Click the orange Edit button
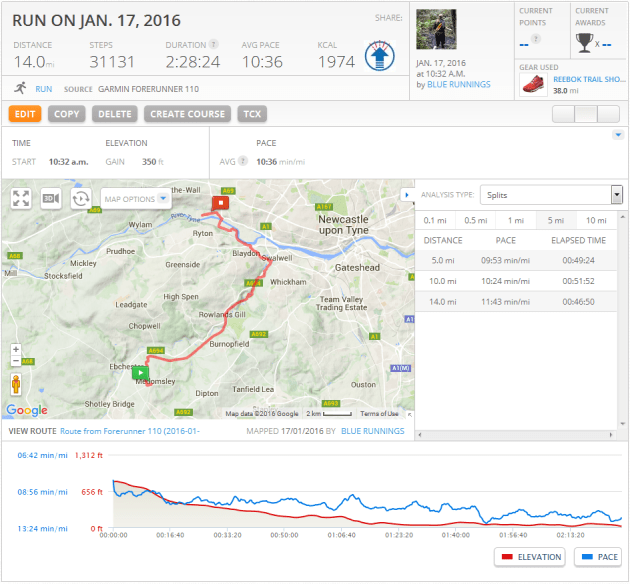The image size is (630, 584). [x=25, y=114]
